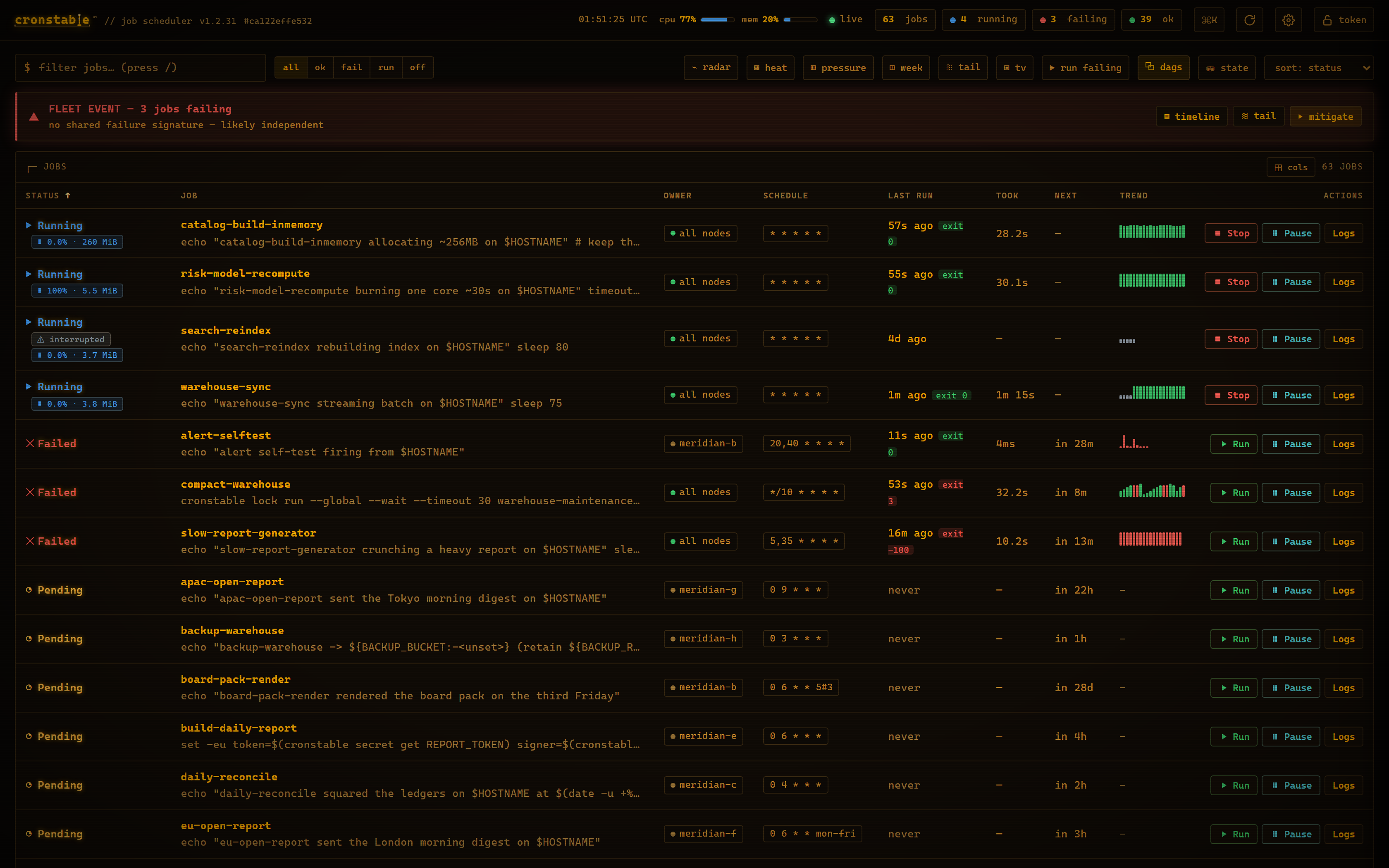The image size is (1389, 868).
Task: Click mitigate in fleet event banner
Action: tap(1325, 117)
